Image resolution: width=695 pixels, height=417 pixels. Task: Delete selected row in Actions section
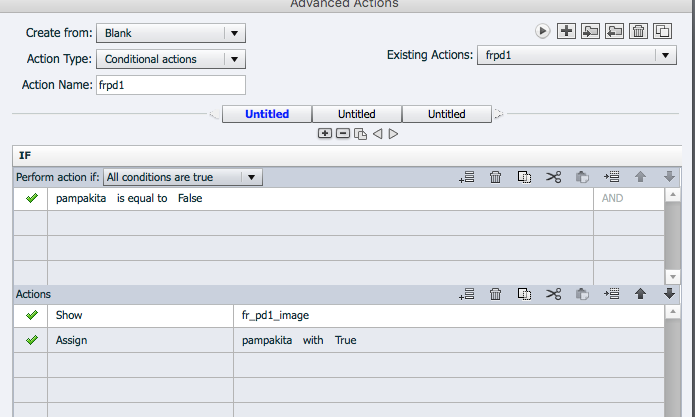(x=495, y=294)
